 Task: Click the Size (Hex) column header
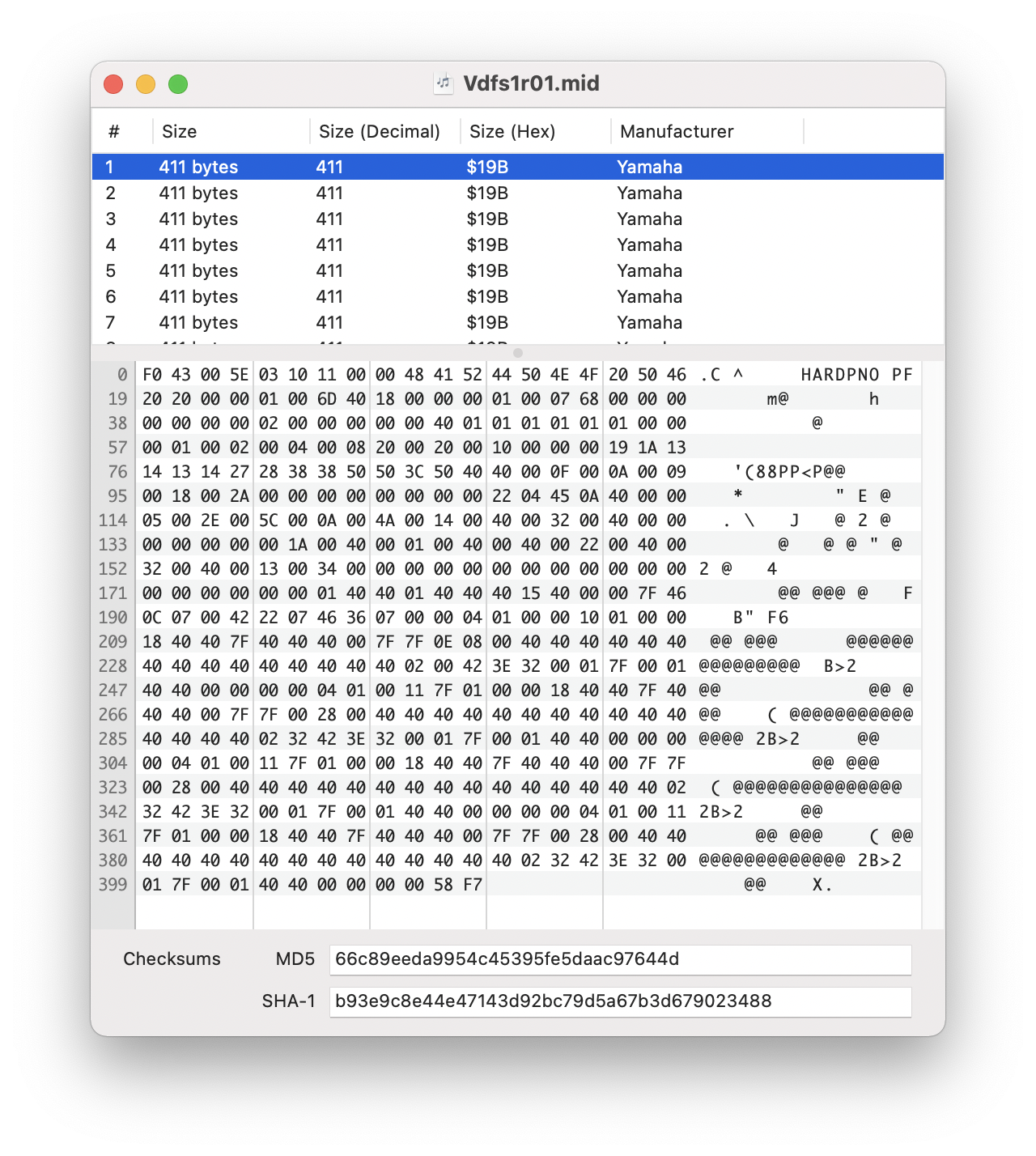[512, 130]
